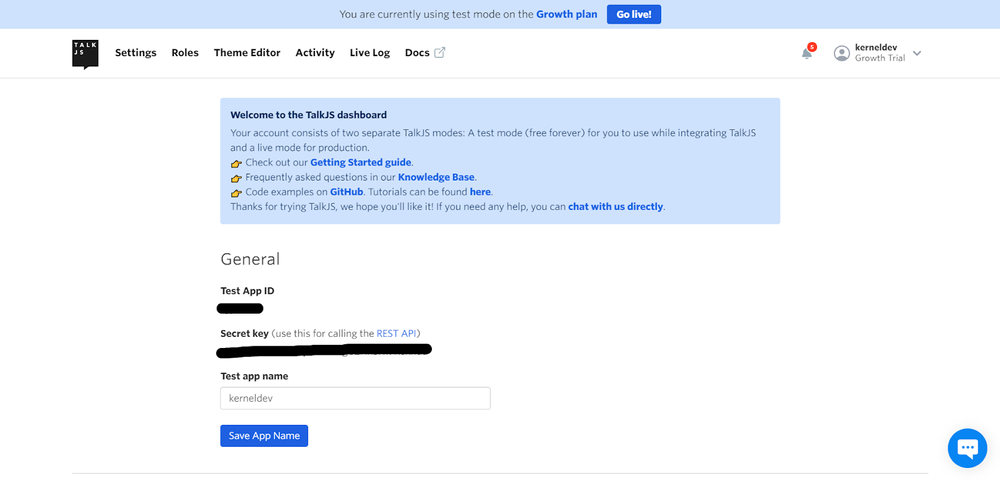Follow the Knowledge Base link
This screenshot has width=1000, height=481.
(x=436, y=177)
